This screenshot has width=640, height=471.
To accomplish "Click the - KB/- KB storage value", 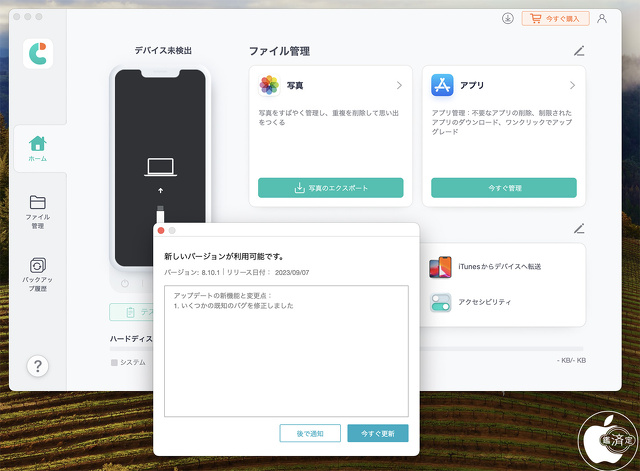I will pyautogui.click(x=571, y=360).
